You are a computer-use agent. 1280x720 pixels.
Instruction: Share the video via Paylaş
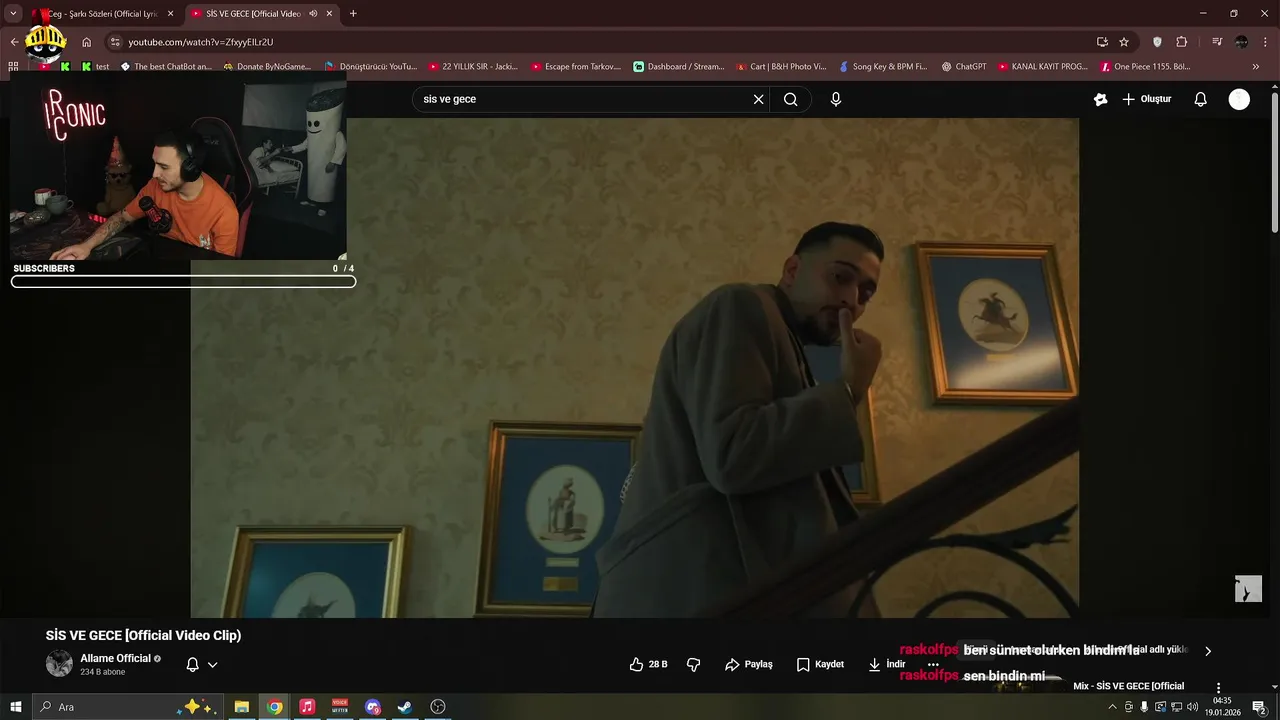tap(749, 664)
